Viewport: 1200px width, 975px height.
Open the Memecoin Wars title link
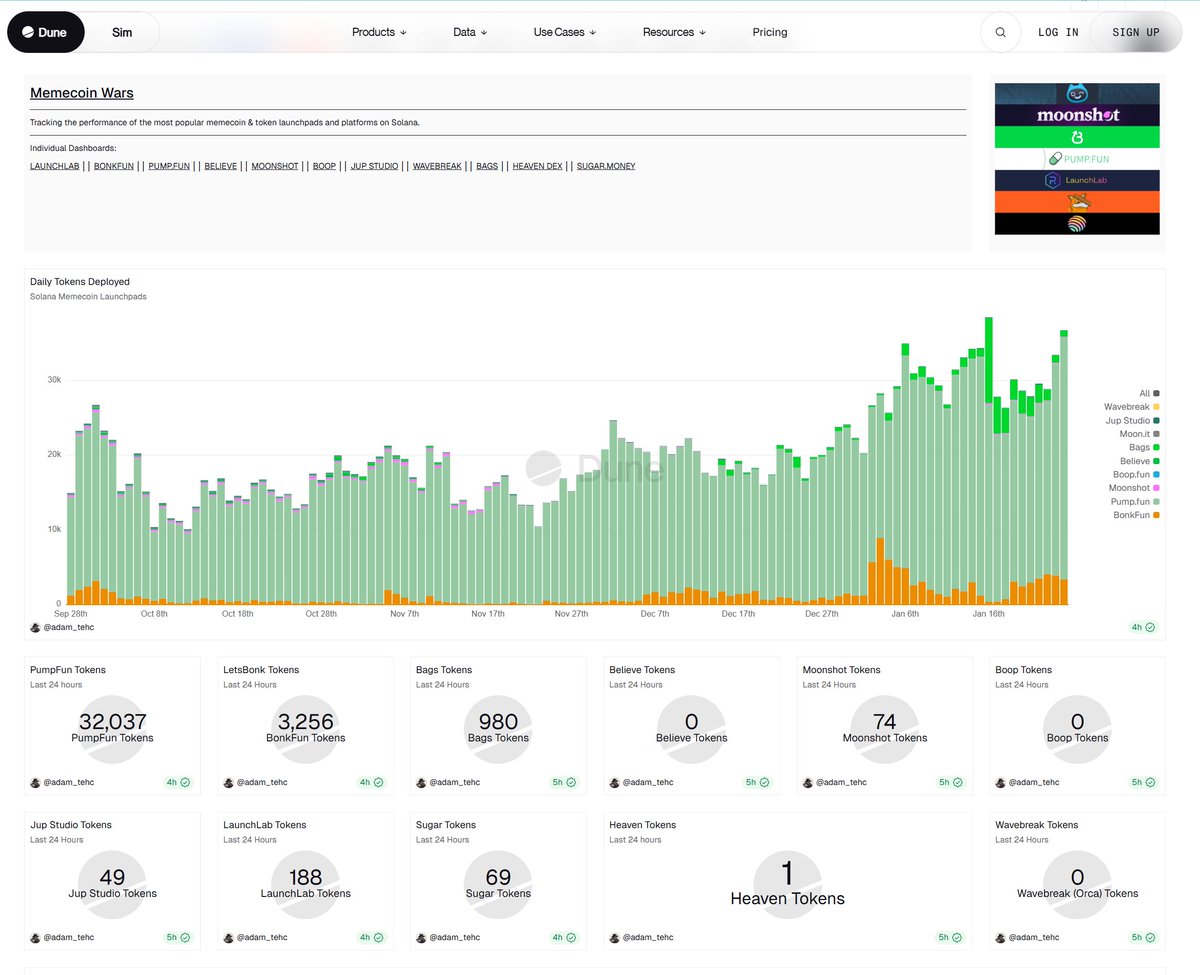point(82,93)
